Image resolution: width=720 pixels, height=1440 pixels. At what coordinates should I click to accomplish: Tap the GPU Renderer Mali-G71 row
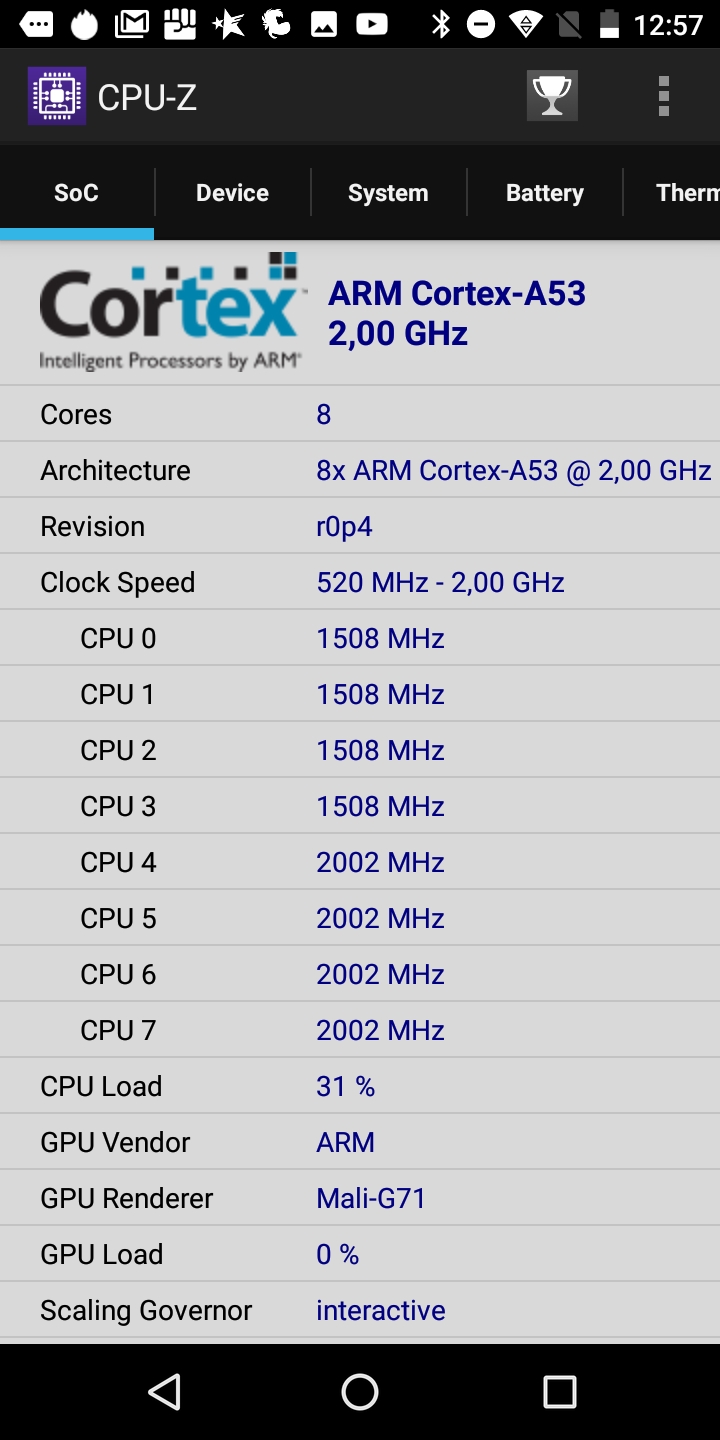click(x=360, y=1198)
